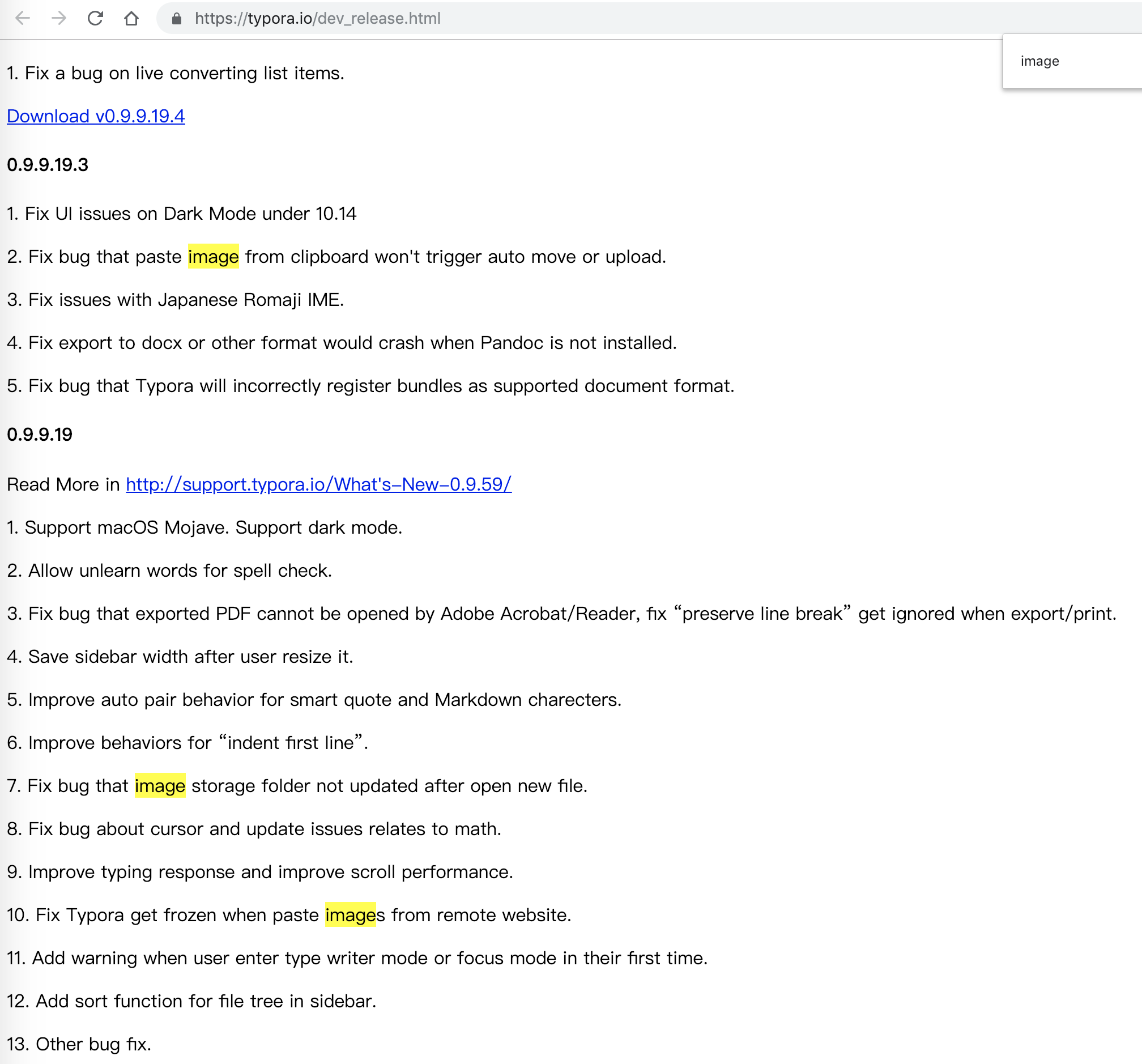Open the browser home page icon
This screenshot has height=1064, width=1142.
click(131, 18)
